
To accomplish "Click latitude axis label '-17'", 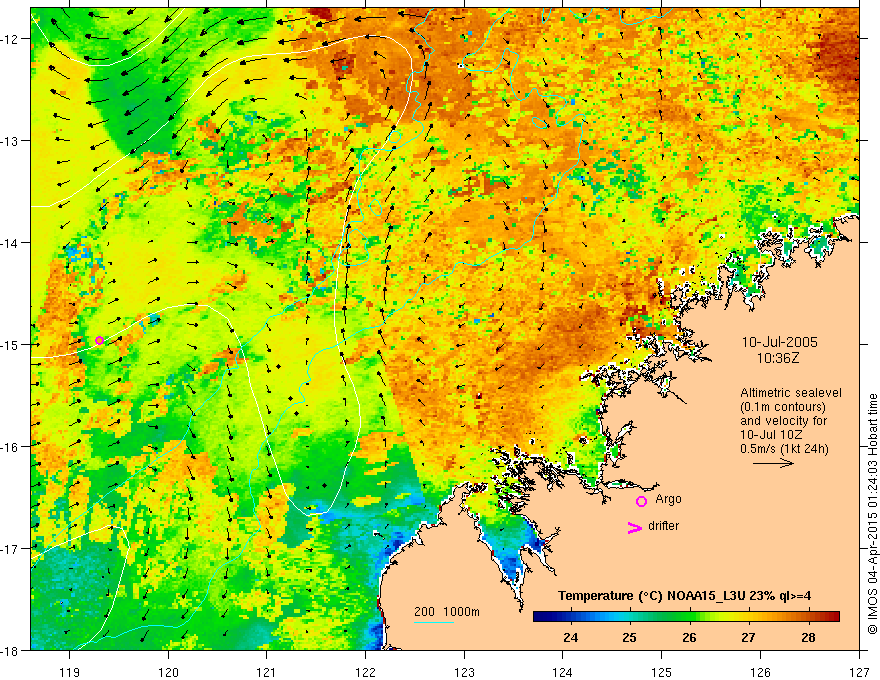I will pyautogui.click(x=11, y=548).
